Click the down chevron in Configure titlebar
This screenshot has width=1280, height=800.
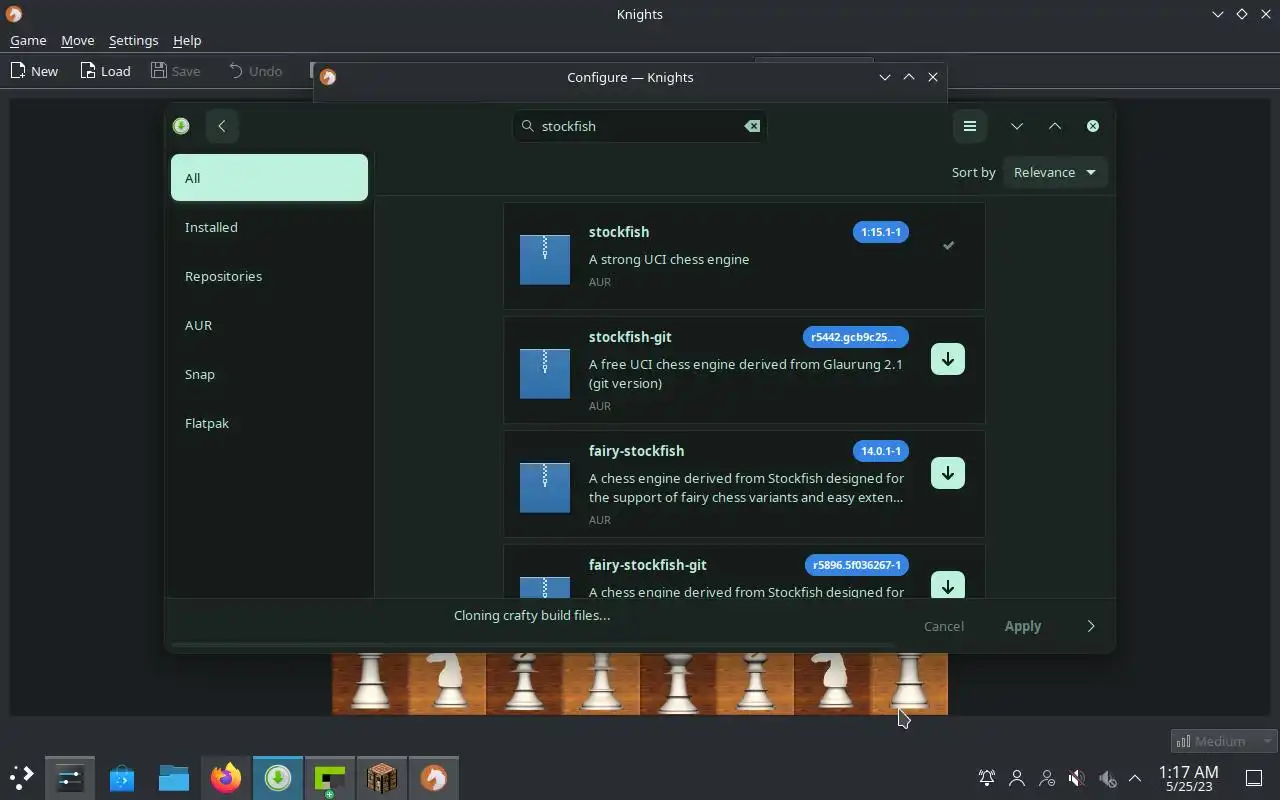point(885,77)
